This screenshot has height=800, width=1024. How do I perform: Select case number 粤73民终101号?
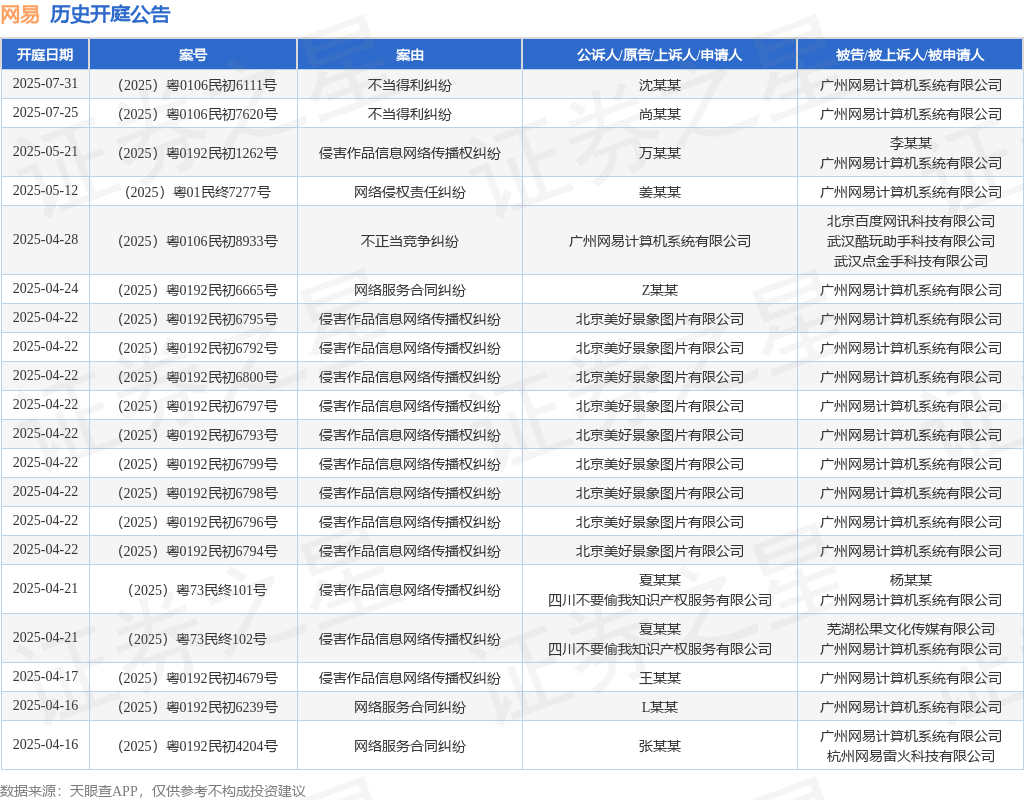197,590
